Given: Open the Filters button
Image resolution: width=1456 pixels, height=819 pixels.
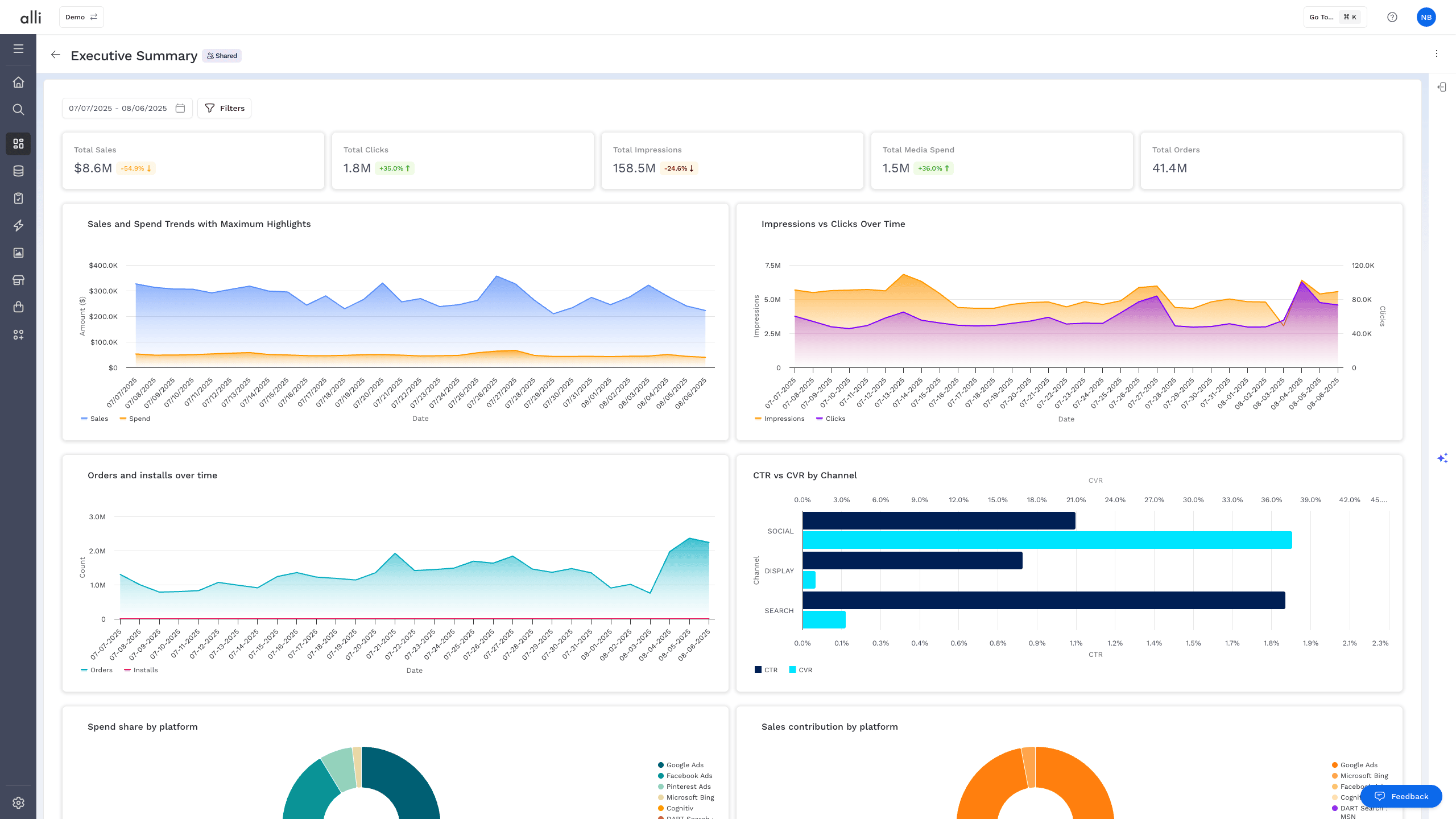Looking at the screenshot, I should coord(224,108).
